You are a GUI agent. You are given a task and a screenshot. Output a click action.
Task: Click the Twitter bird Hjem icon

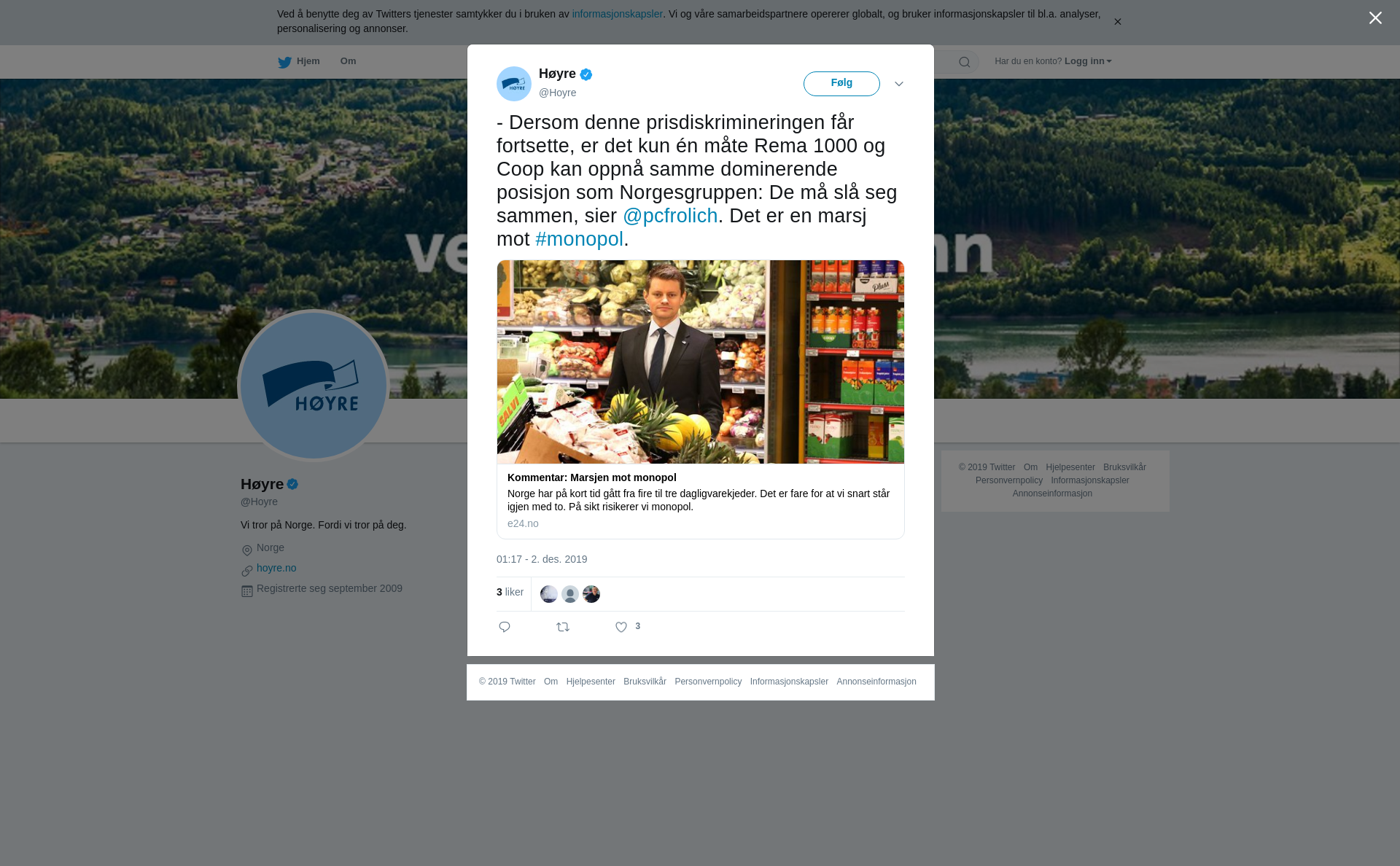click(x=284, y=63)
